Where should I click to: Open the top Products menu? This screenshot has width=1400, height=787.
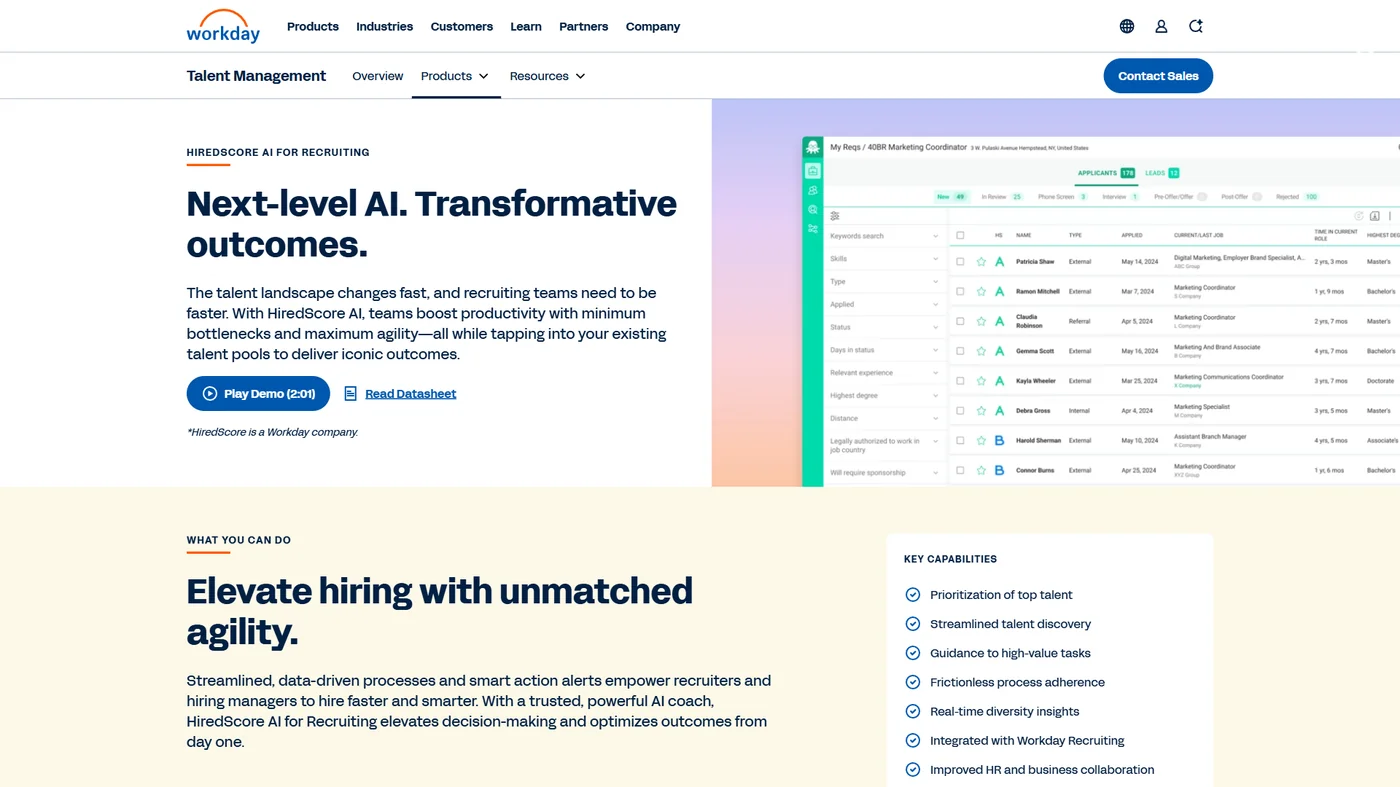pos(313,27)
